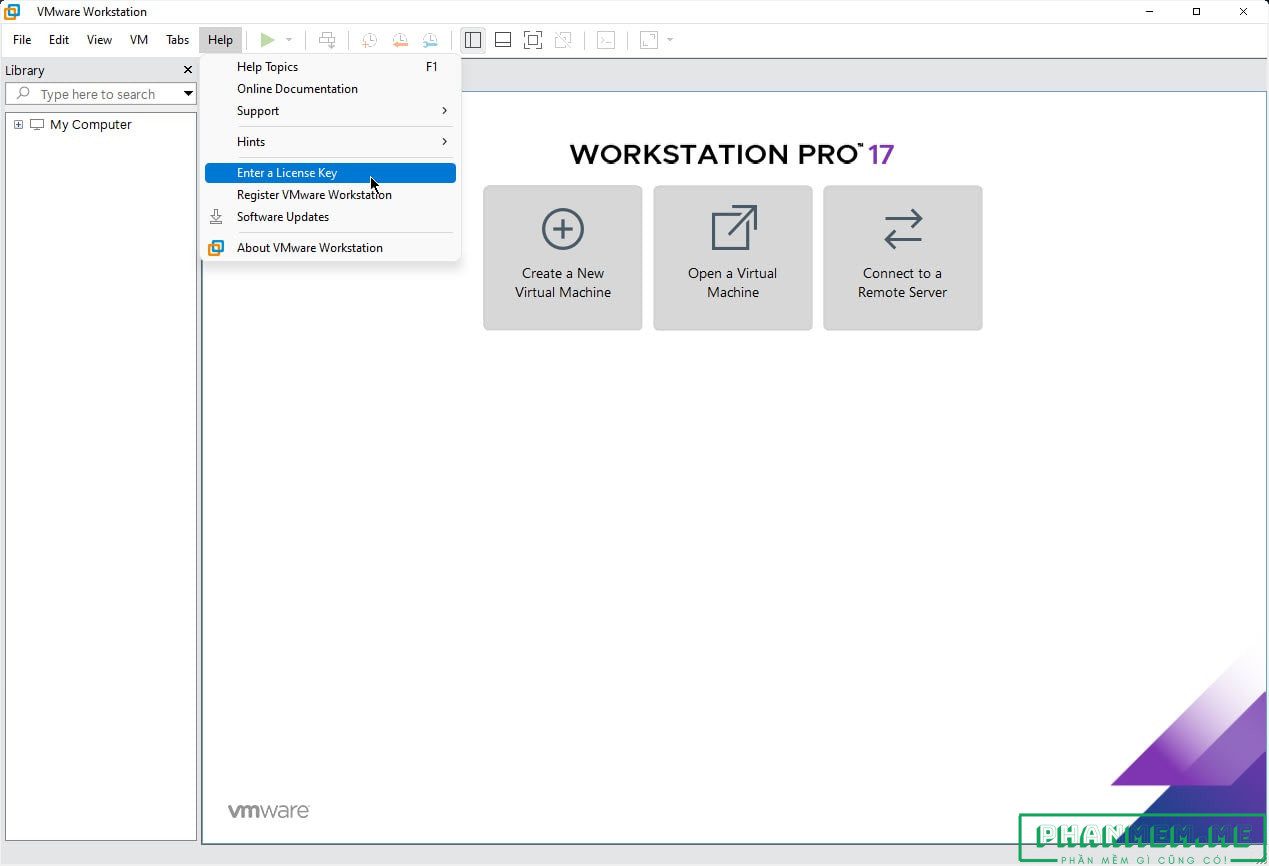Open the VM menu
The width and height of the screenshot is (1269, 866).
click(139, 40)
